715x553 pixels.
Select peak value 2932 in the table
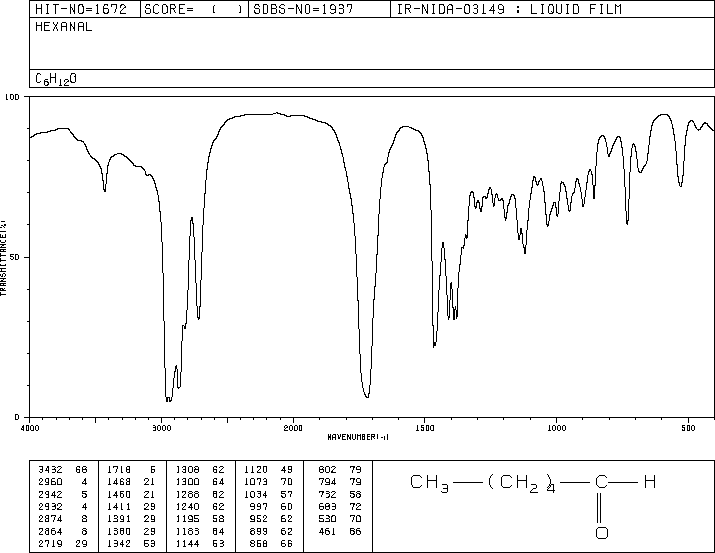coord(50,506)
